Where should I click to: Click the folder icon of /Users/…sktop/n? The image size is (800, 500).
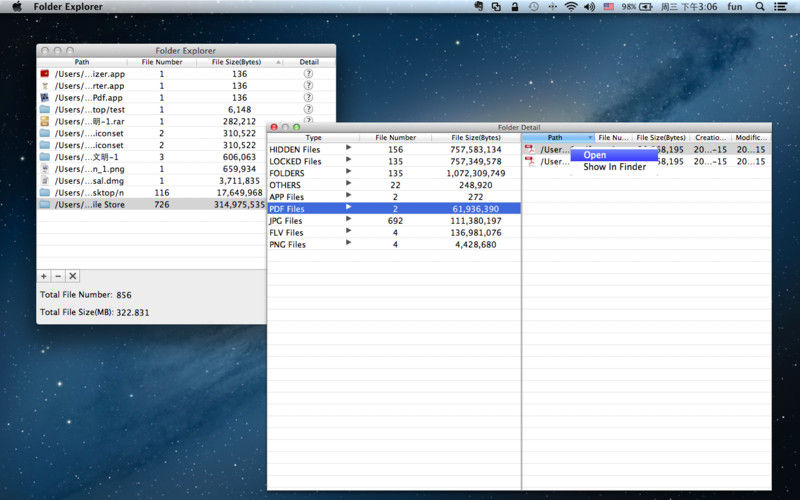pyautogui.click(x=45, y=192)
